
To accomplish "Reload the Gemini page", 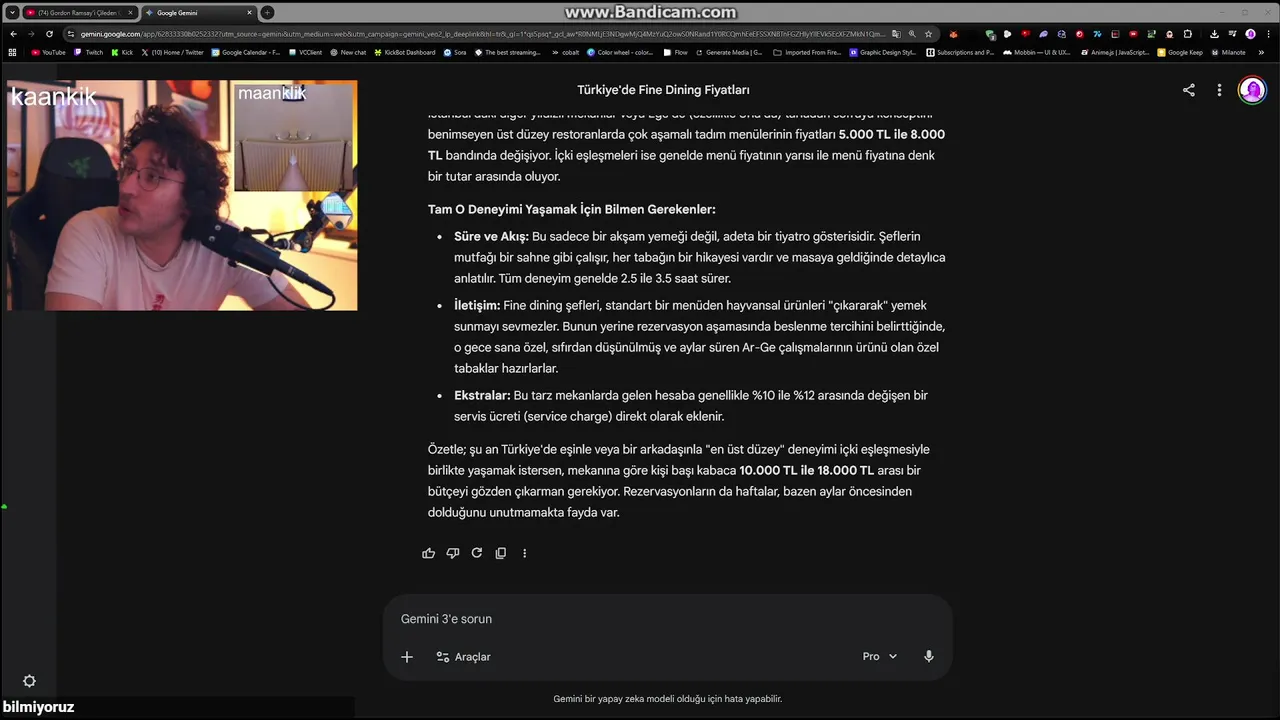I will tap(49, 34).
